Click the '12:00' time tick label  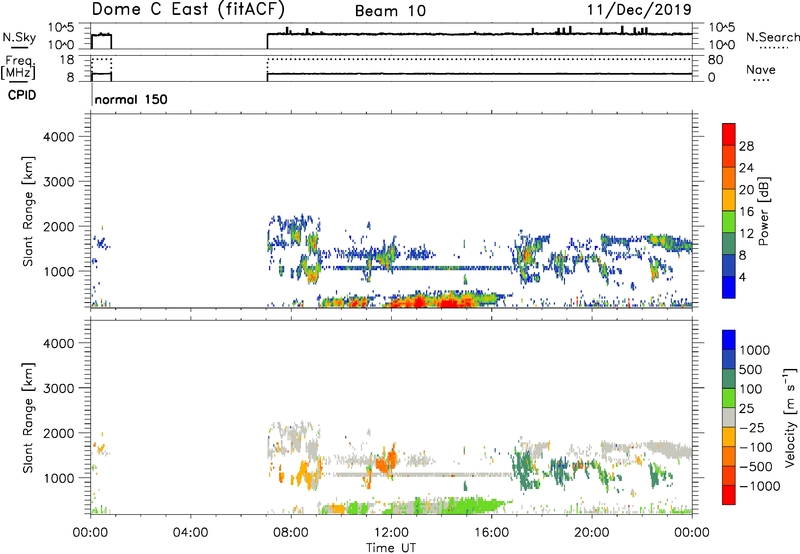tap(391, 533)
